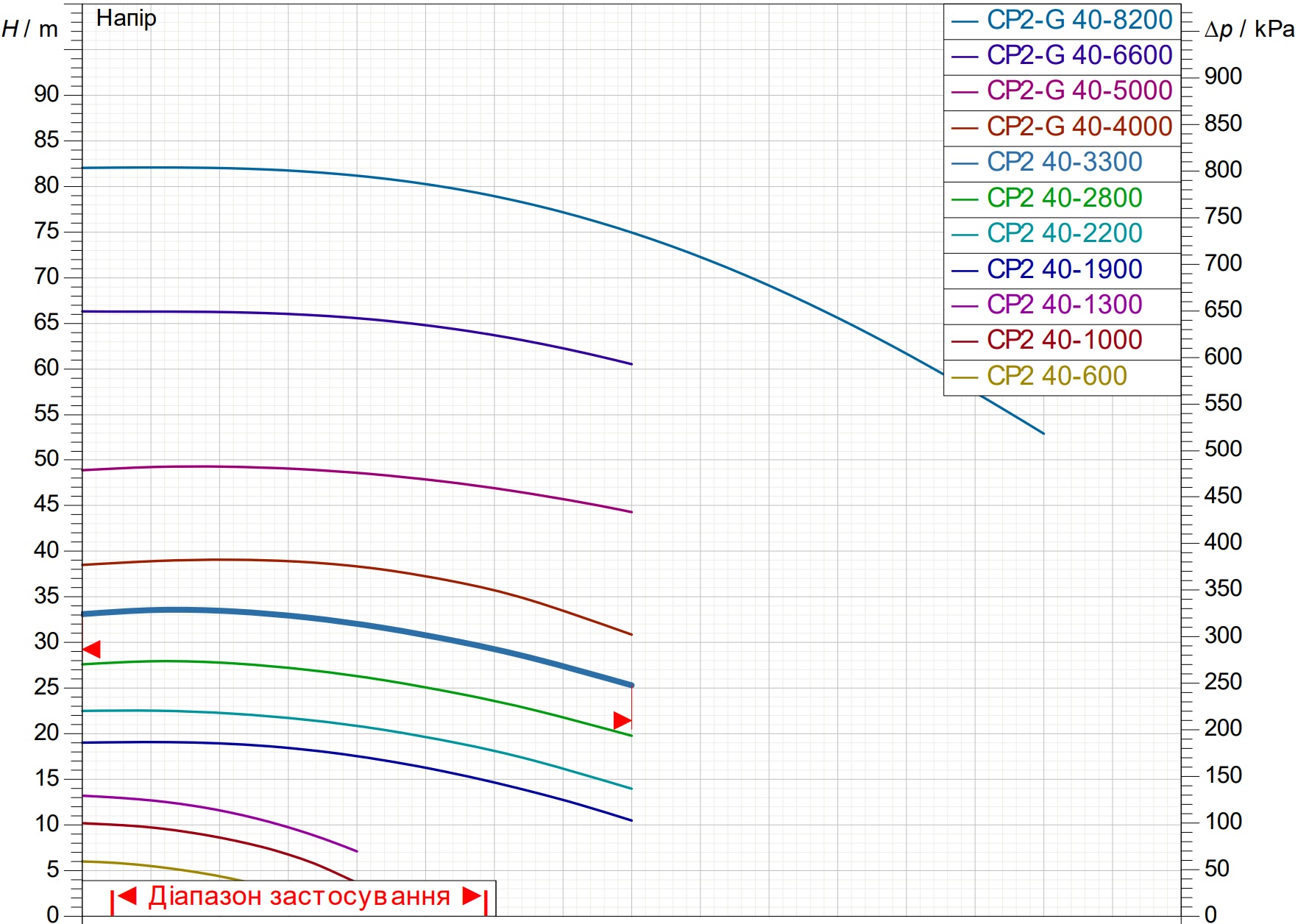Screen dimensions: 1298x924
Task: Click CP2 40-600 legend entry
Action: [1062, 377]
